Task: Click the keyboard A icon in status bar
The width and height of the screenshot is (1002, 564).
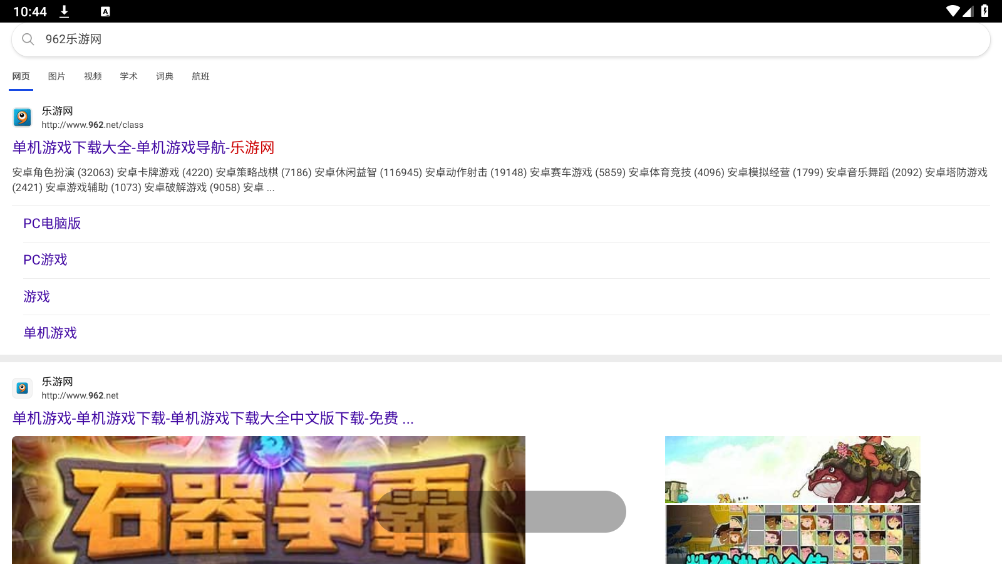Action: point(105,11)
